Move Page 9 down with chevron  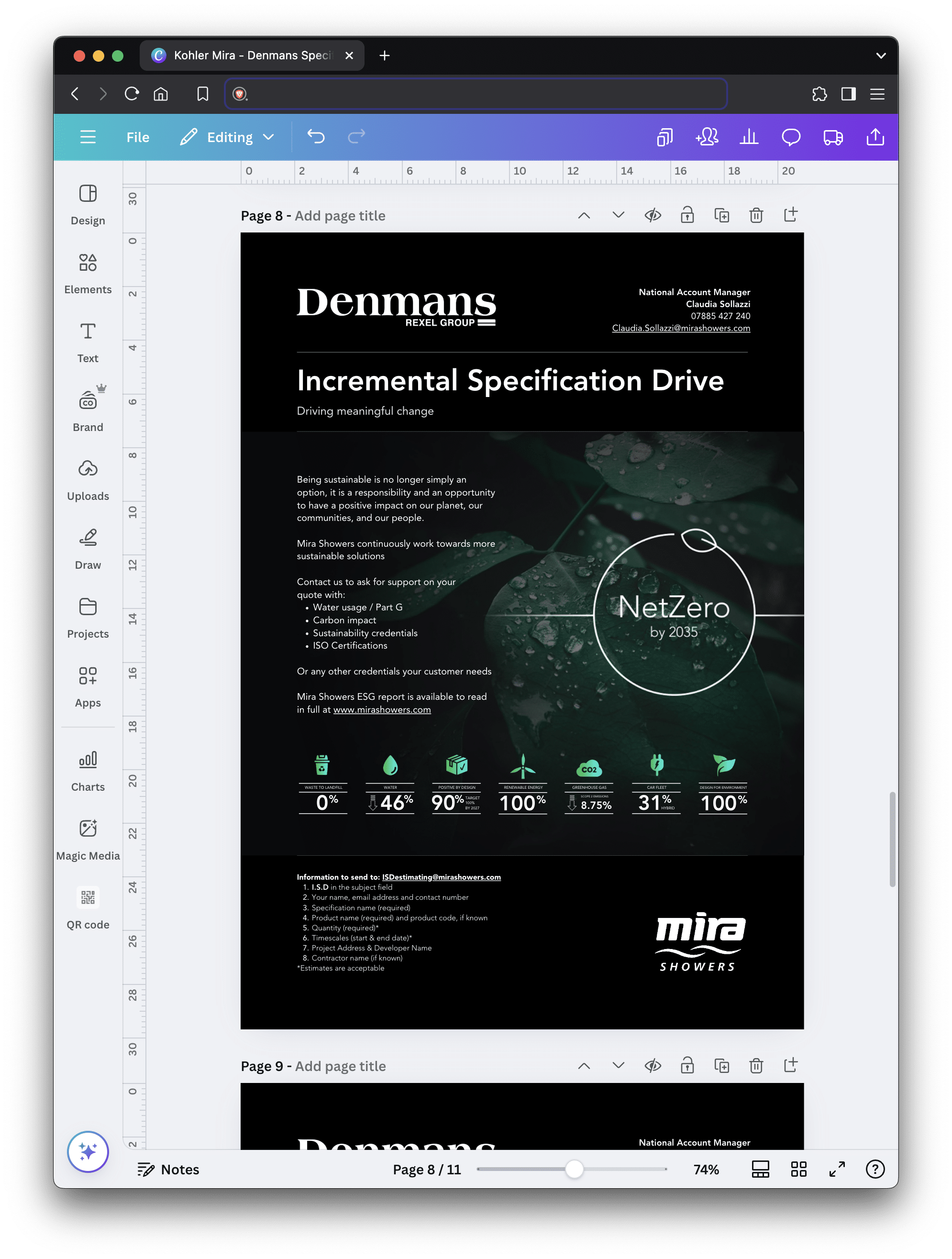pyautogui.click(x=619, y=1065)
